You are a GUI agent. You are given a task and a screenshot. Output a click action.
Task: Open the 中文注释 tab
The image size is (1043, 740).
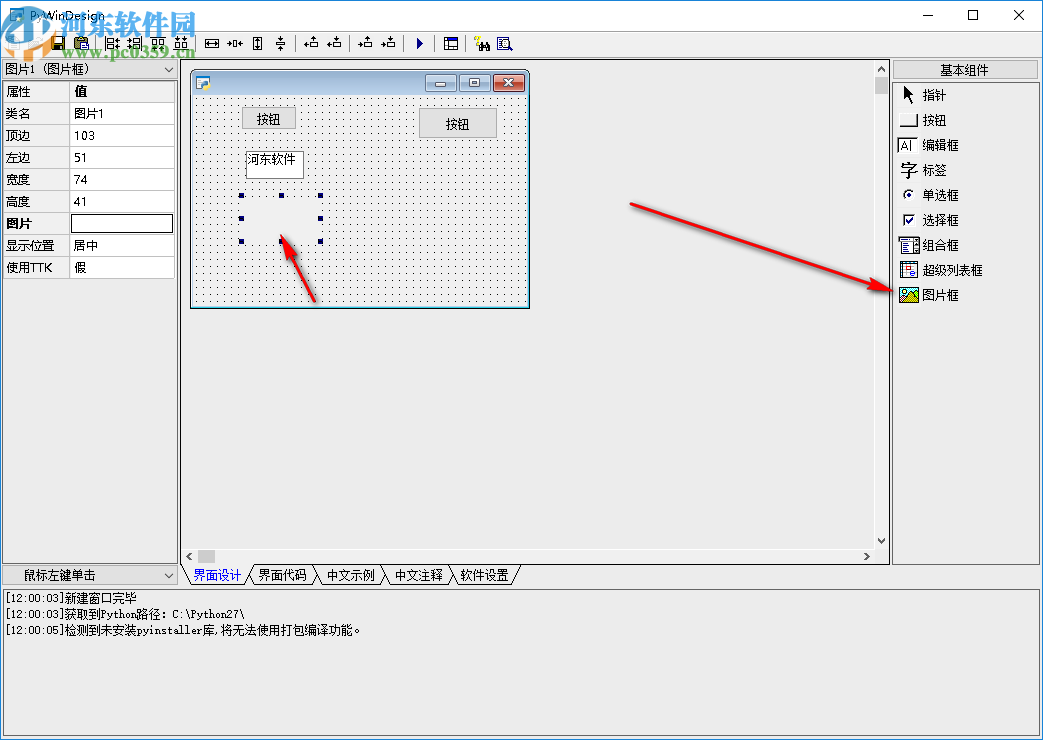418,575
